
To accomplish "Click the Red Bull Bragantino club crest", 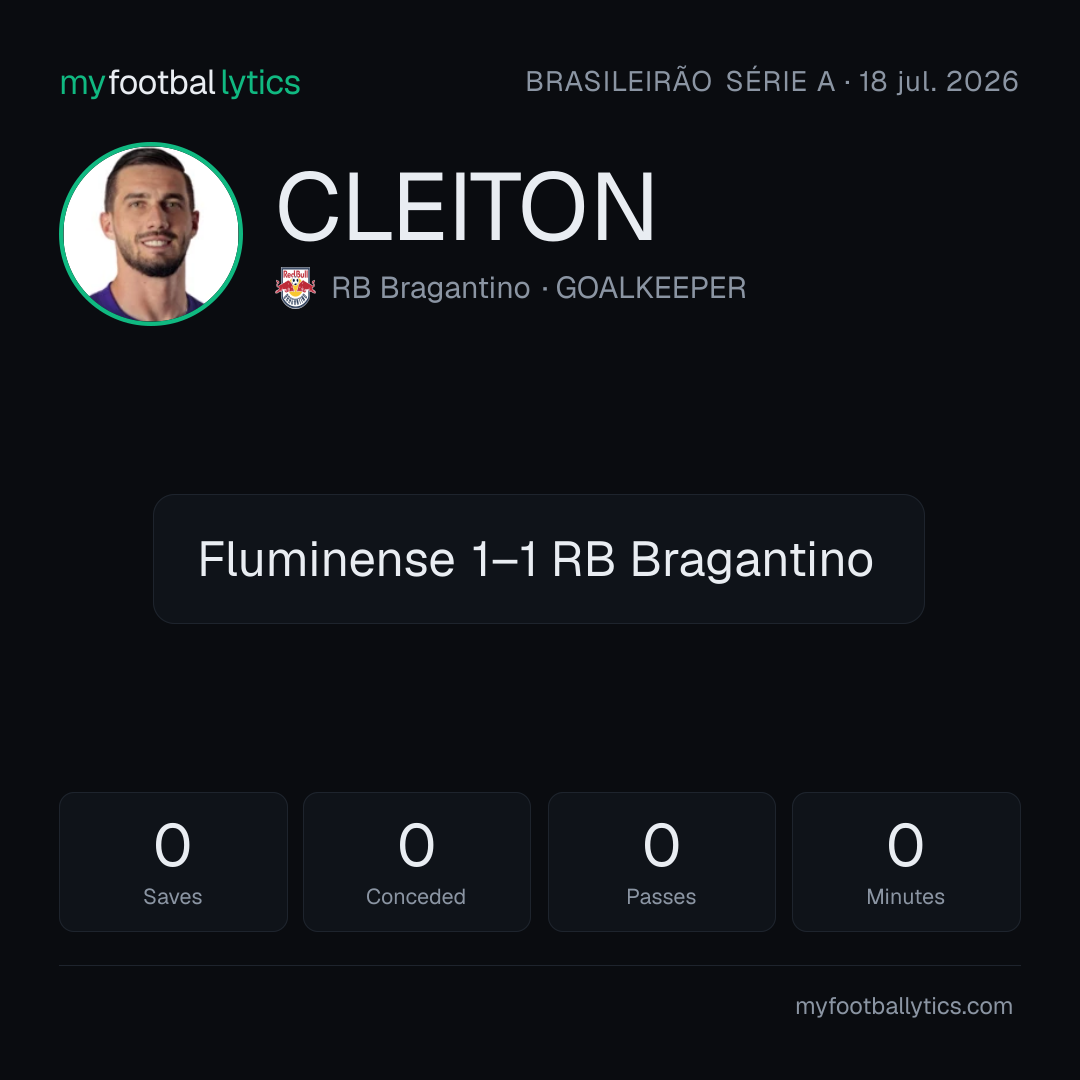I will pos(295,288).
